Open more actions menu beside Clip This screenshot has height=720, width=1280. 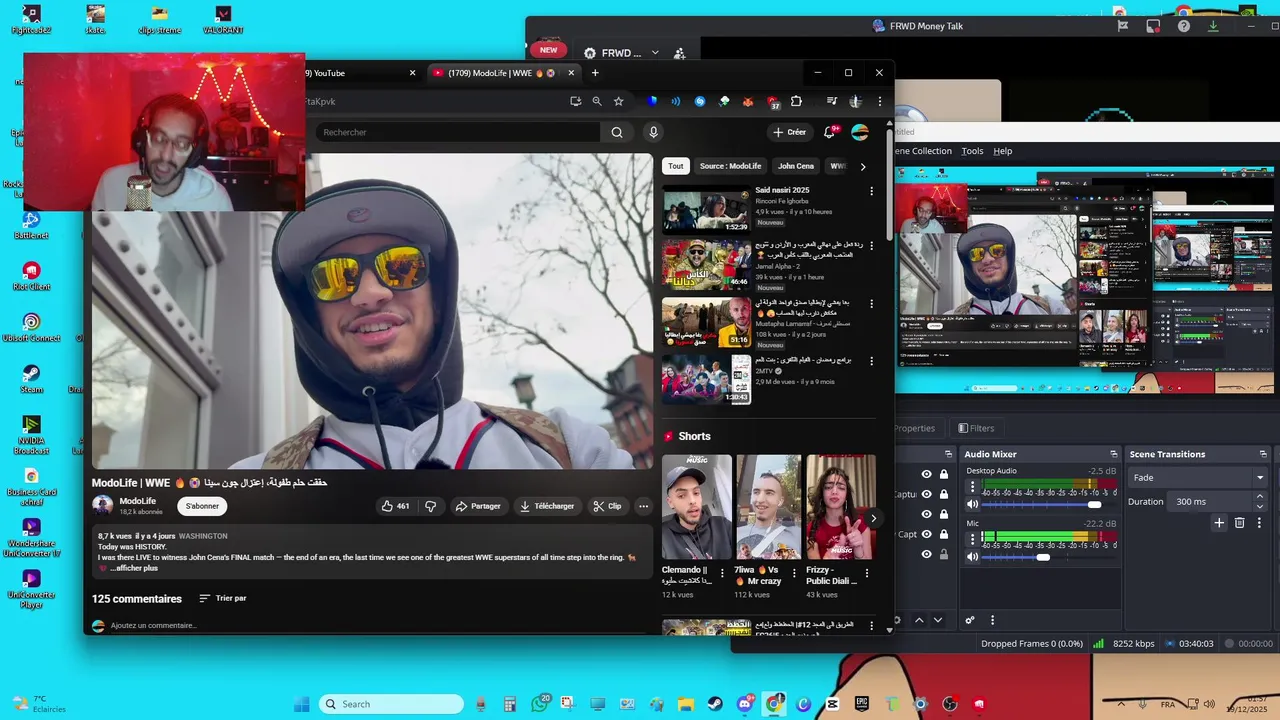coord(643,506)
